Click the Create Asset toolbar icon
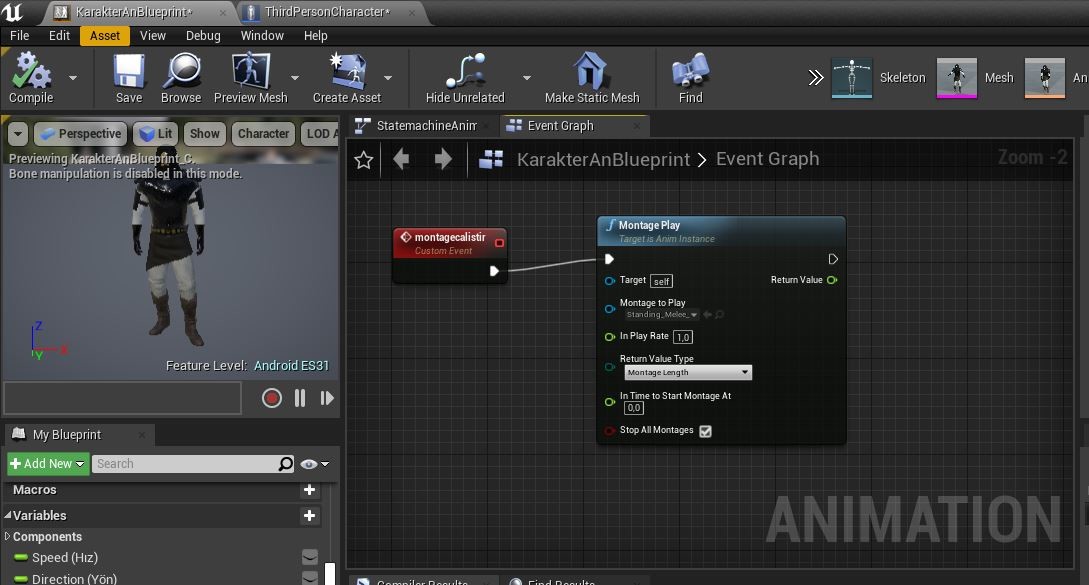The image size is (1089, 585). click(x=347, y=78)
